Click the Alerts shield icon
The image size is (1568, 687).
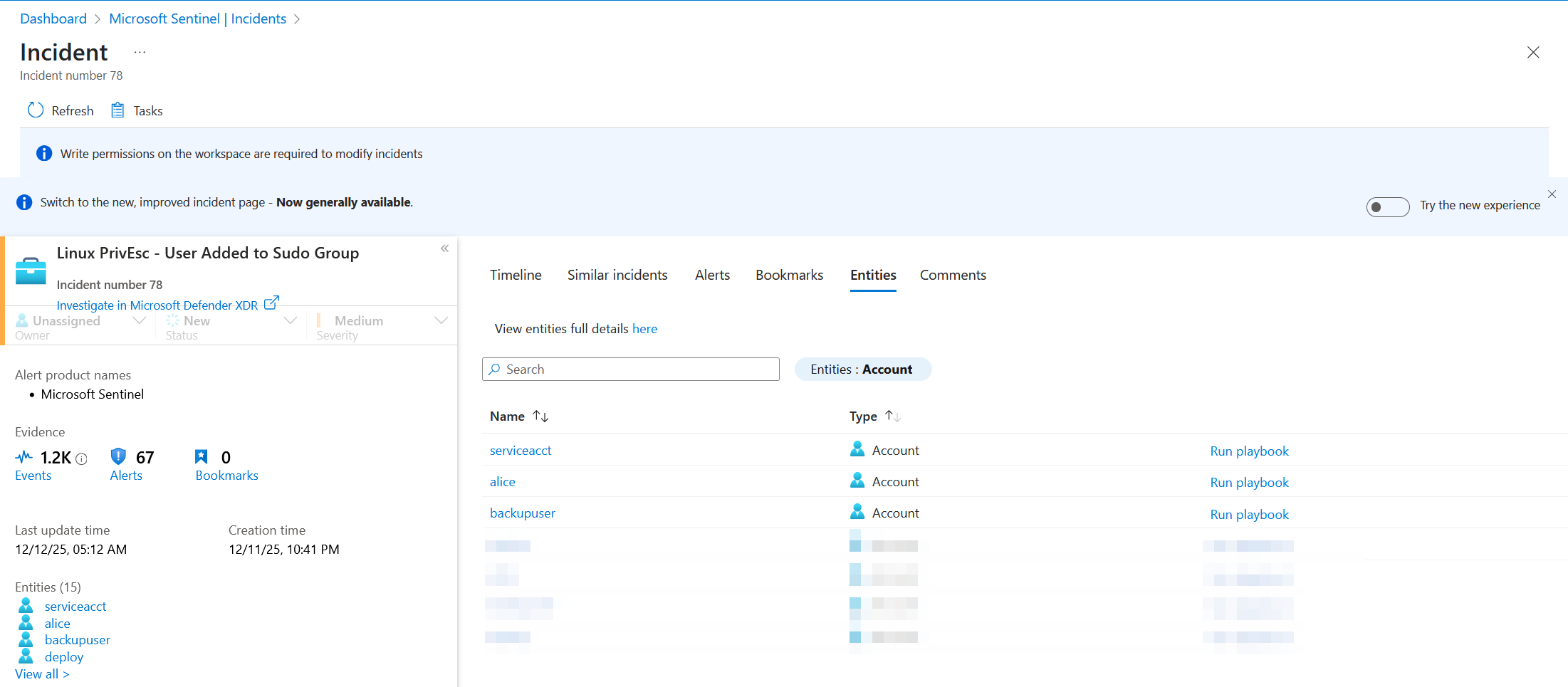pyautogui.click(x=118, y=456)
